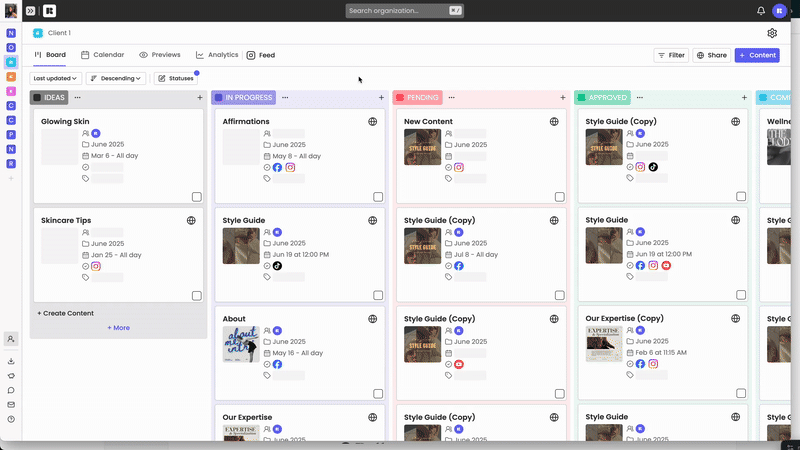Open the app grid icon in top bar
Image resolution: width=800 pixels, height=450 pixels.
click(49, 11)
